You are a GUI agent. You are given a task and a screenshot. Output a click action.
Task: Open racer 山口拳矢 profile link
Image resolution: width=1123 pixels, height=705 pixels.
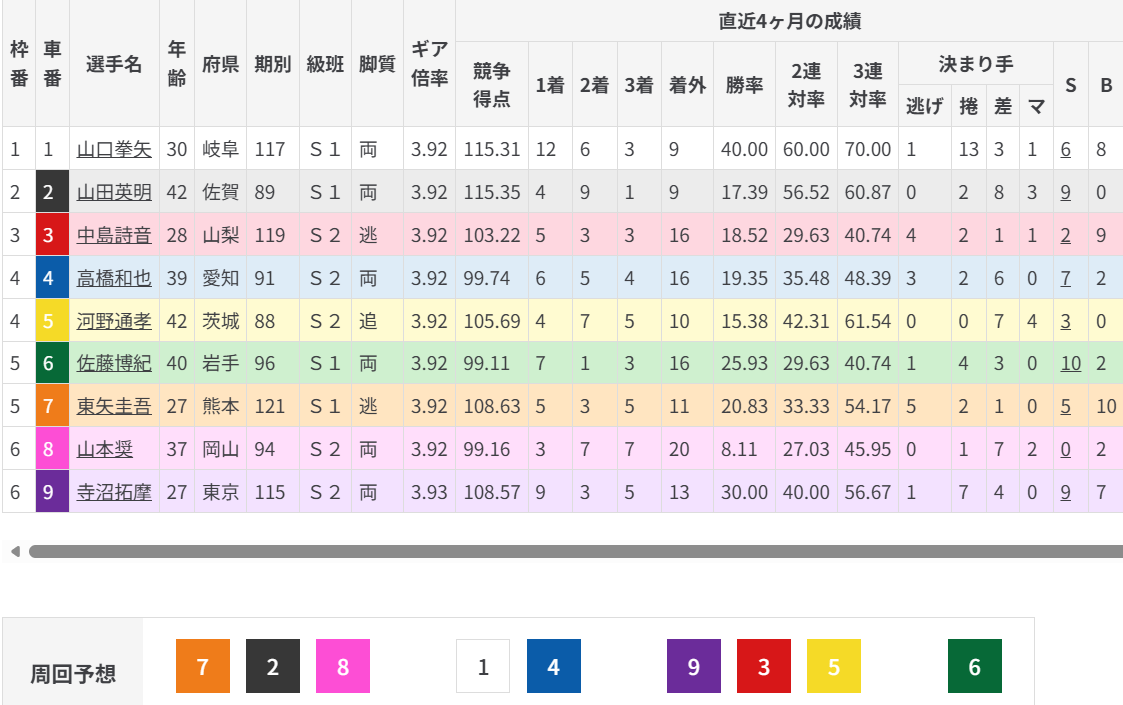(114, 150)
